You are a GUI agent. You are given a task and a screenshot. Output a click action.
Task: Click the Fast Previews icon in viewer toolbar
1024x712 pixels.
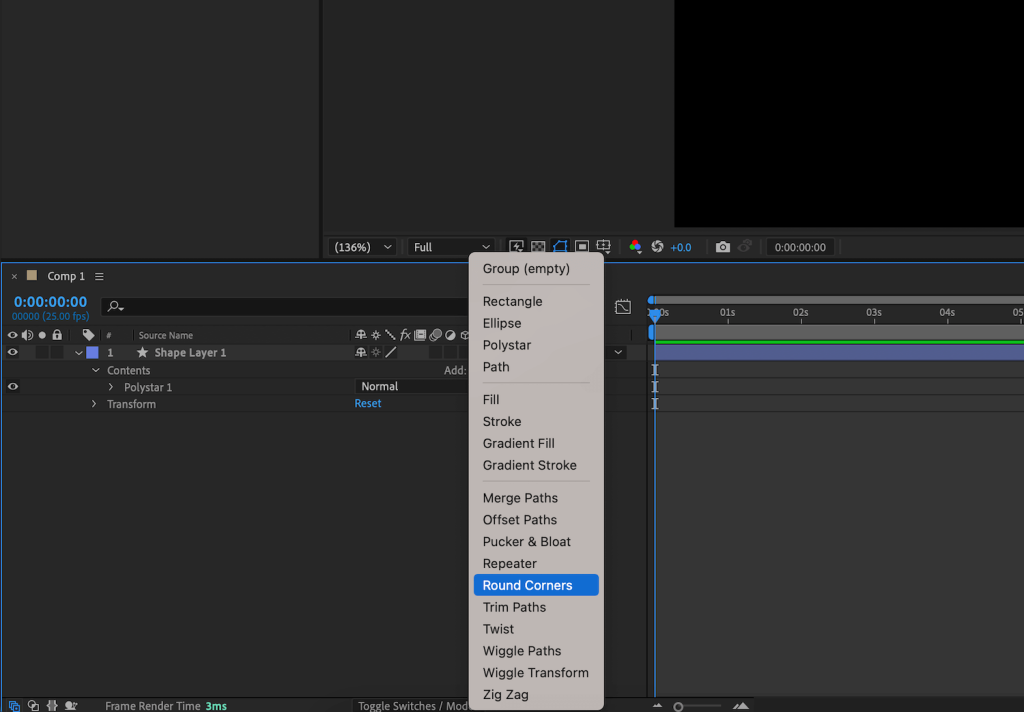pos(516,247)
